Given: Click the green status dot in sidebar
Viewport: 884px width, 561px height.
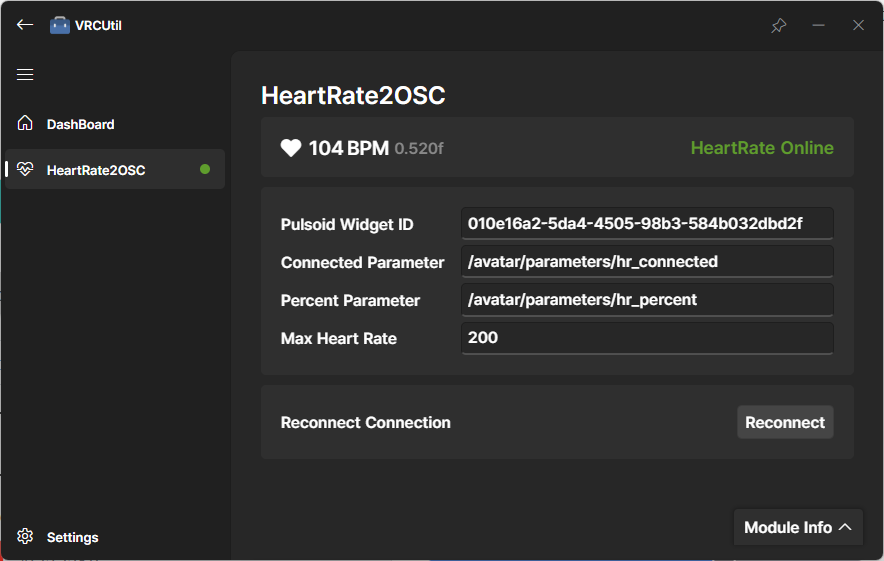Looking at the screenshot, I should pyautogui.click(x=205, y=170).
